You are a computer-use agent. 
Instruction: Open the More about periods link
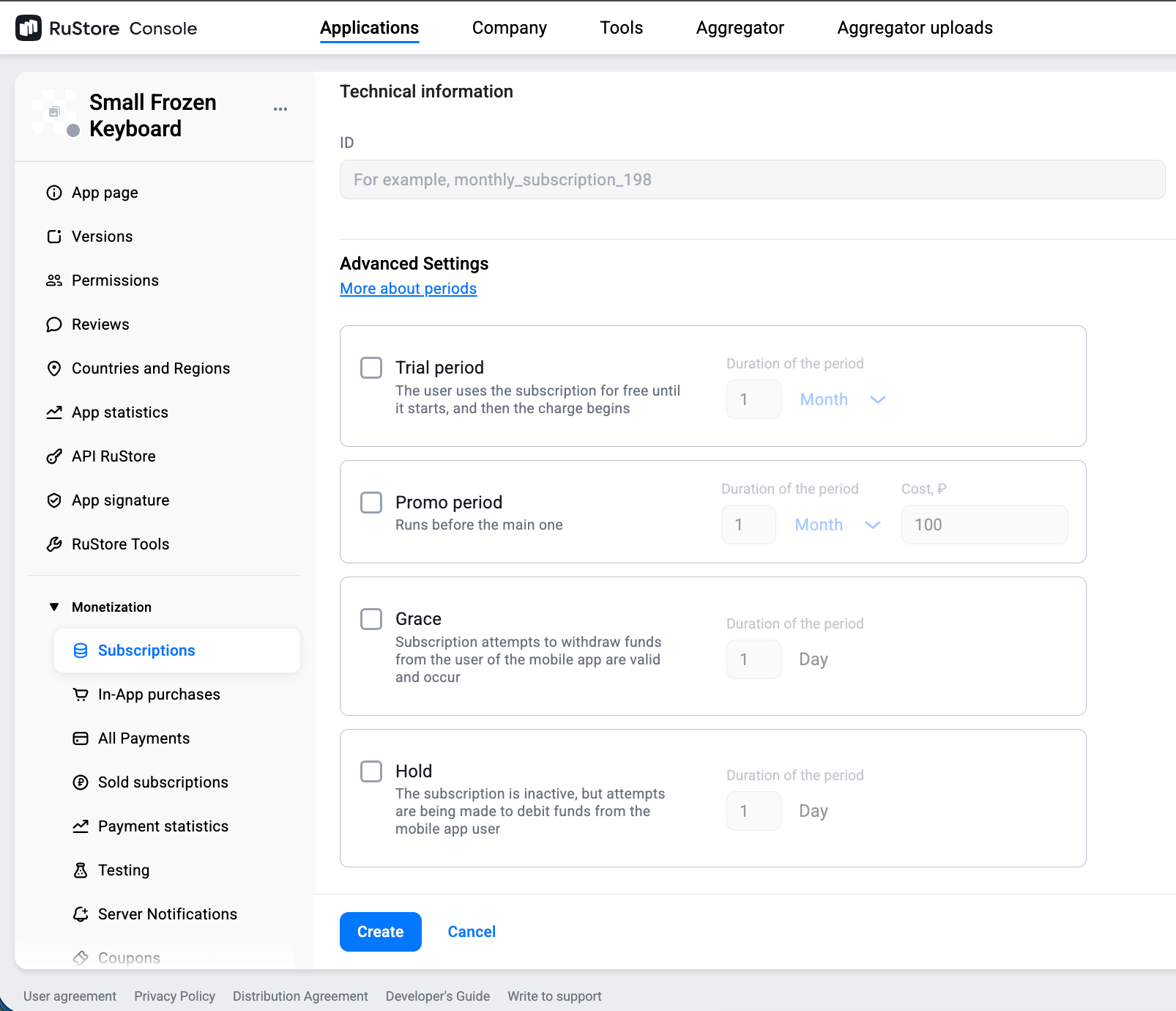point(408,289)
